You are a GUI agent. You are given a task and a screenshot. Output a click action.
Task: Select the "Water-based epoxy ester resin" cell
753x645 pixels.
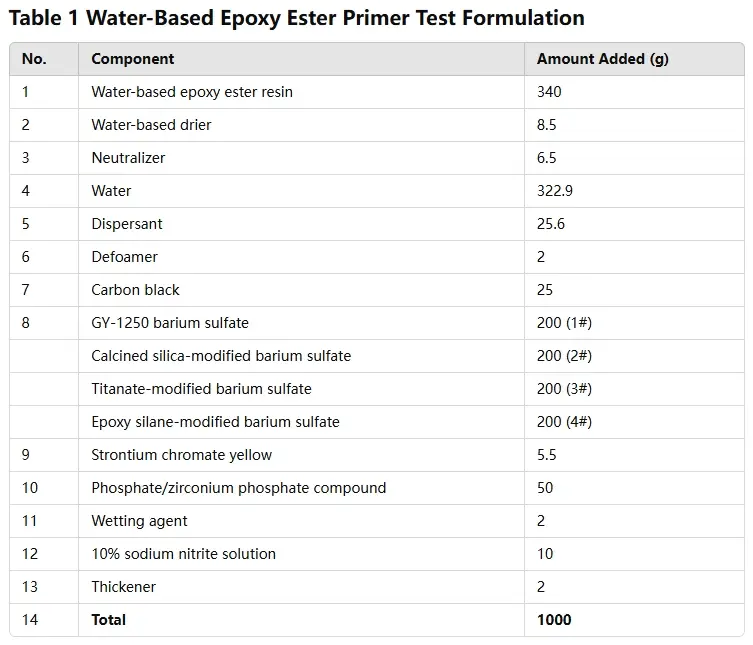click(x=192, y=92)
